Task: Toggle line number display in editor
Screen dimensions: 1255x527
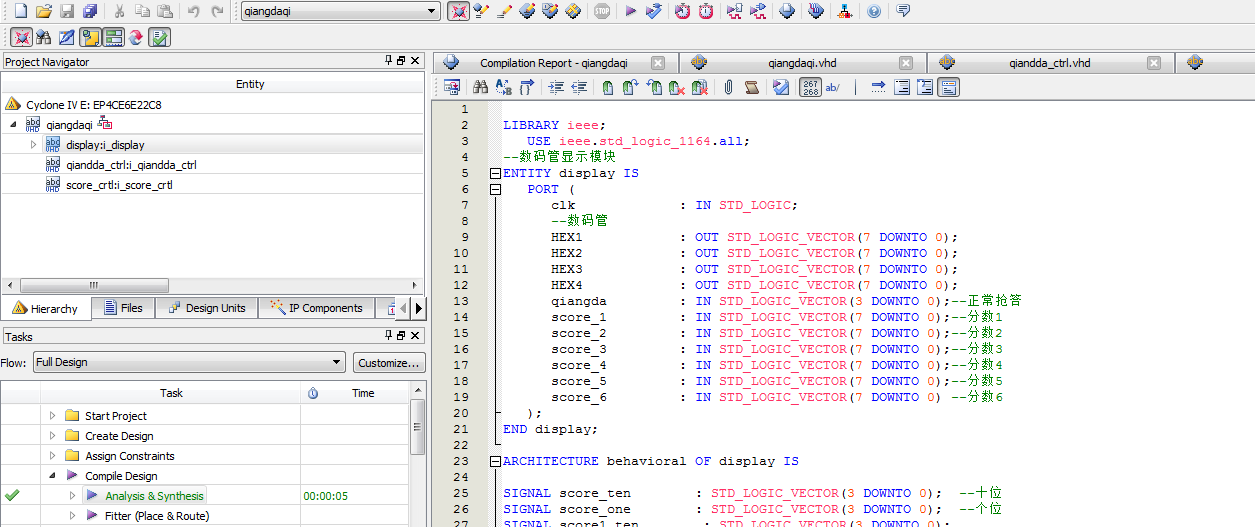Action: (811, 88)
